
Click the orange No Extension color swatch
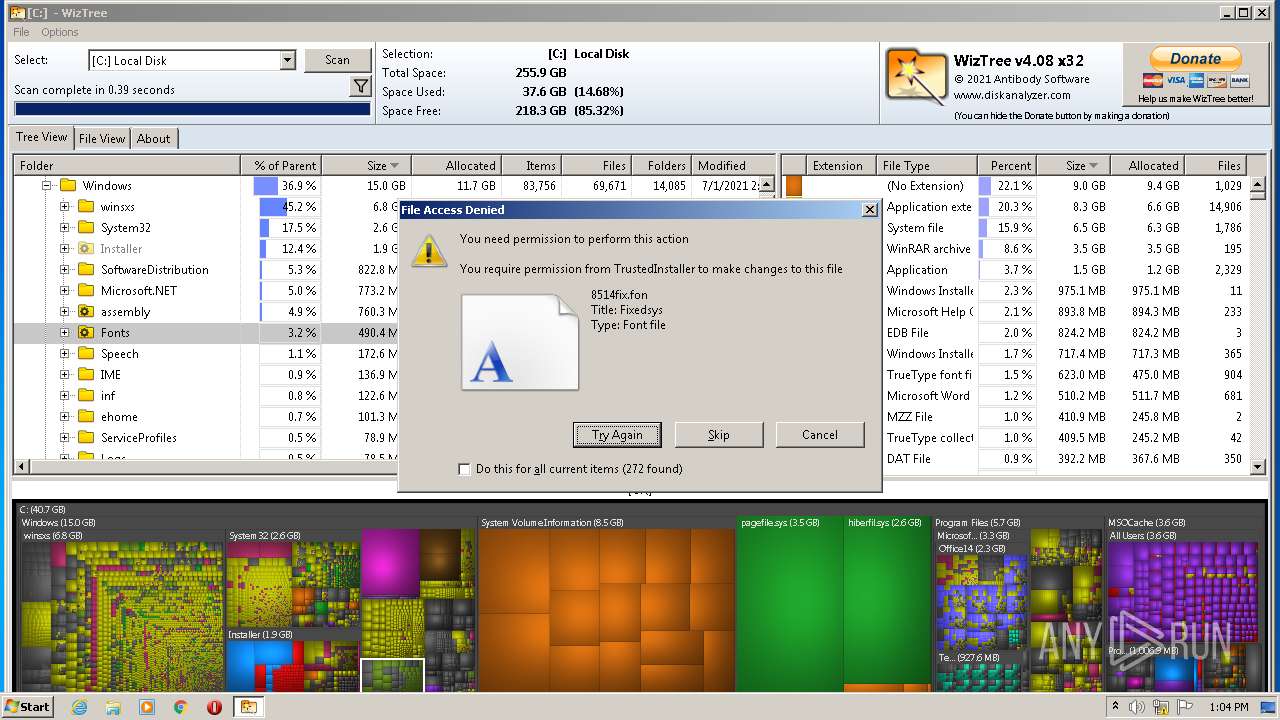click(794, 186)
